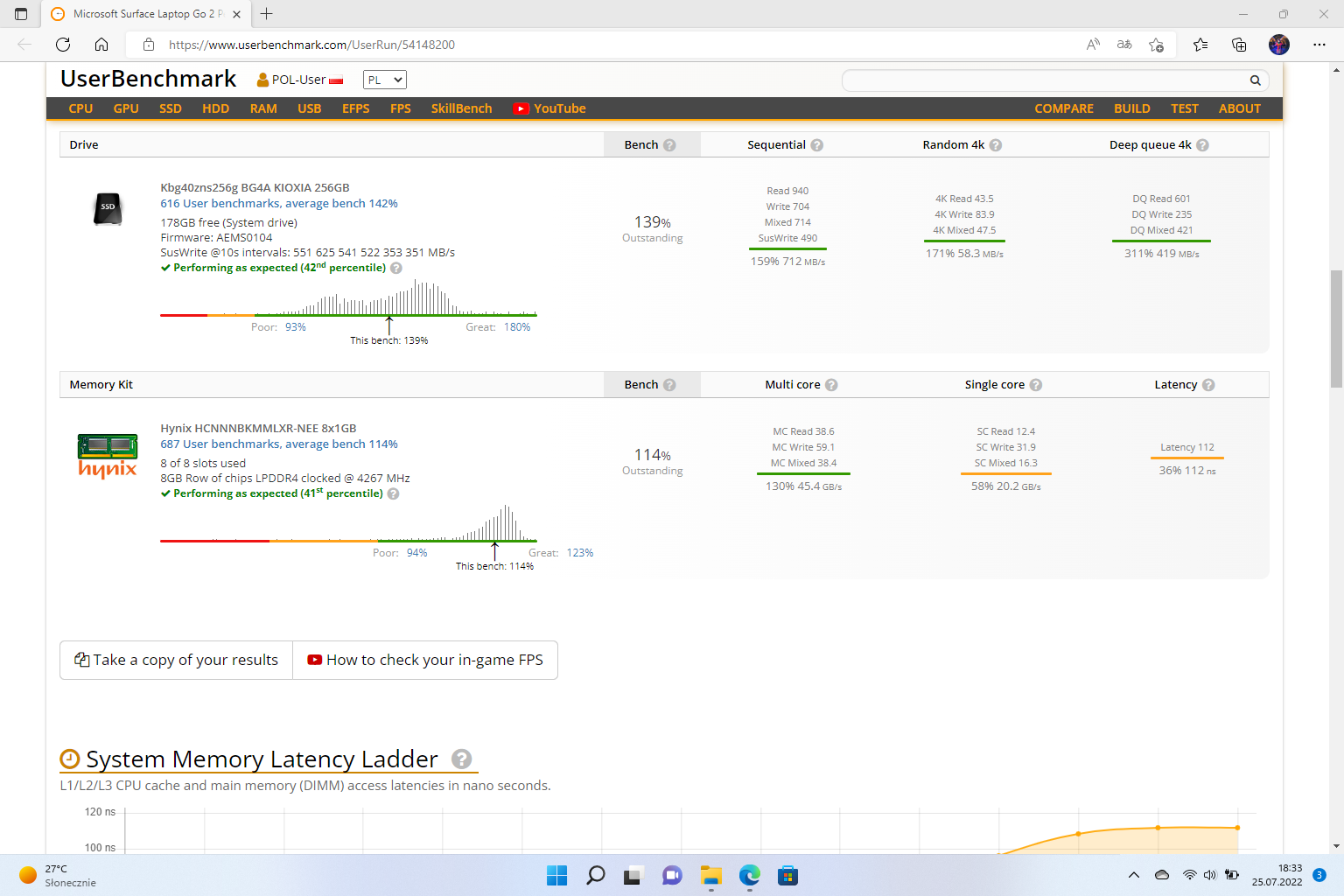Go to the COMPARE menu section
Image resolution: width=1344 pixels, height=896 pixels.
1063,108
